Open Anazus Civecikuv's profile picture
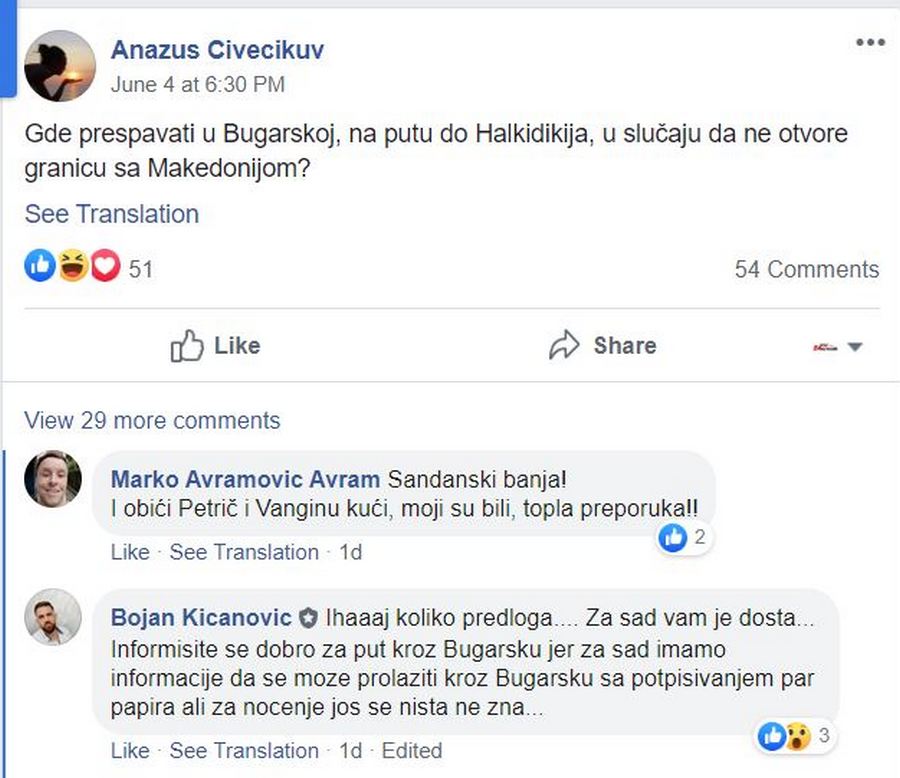Viewport: 900px width, 778px height. pyautogui.click(x=59, y=65)
